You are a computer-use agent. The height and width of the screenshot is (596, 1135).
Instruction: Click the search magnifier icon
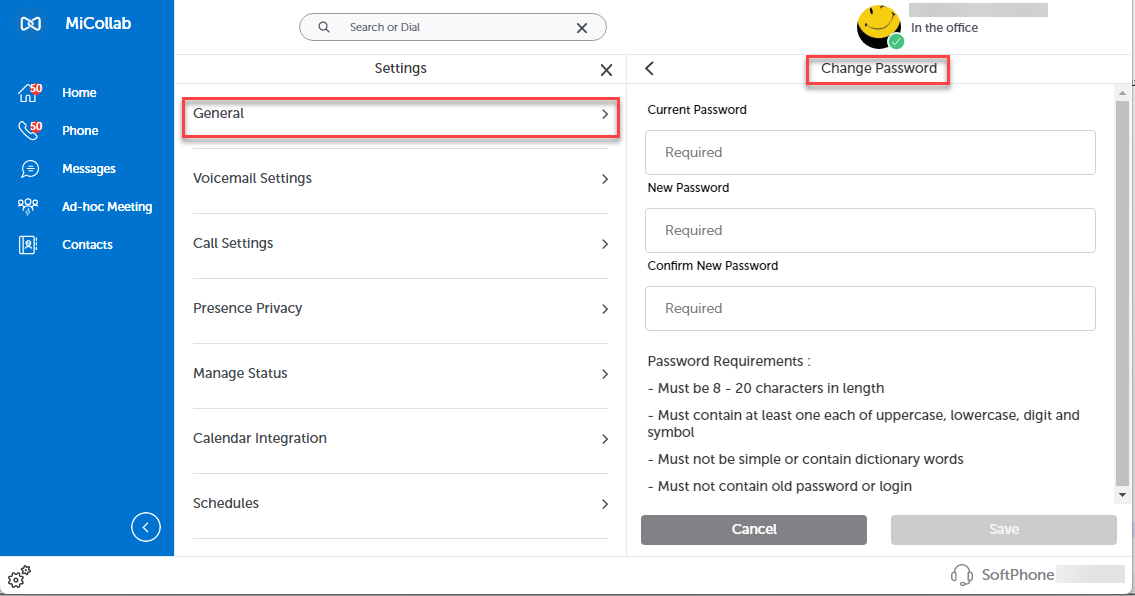point(324,27)
